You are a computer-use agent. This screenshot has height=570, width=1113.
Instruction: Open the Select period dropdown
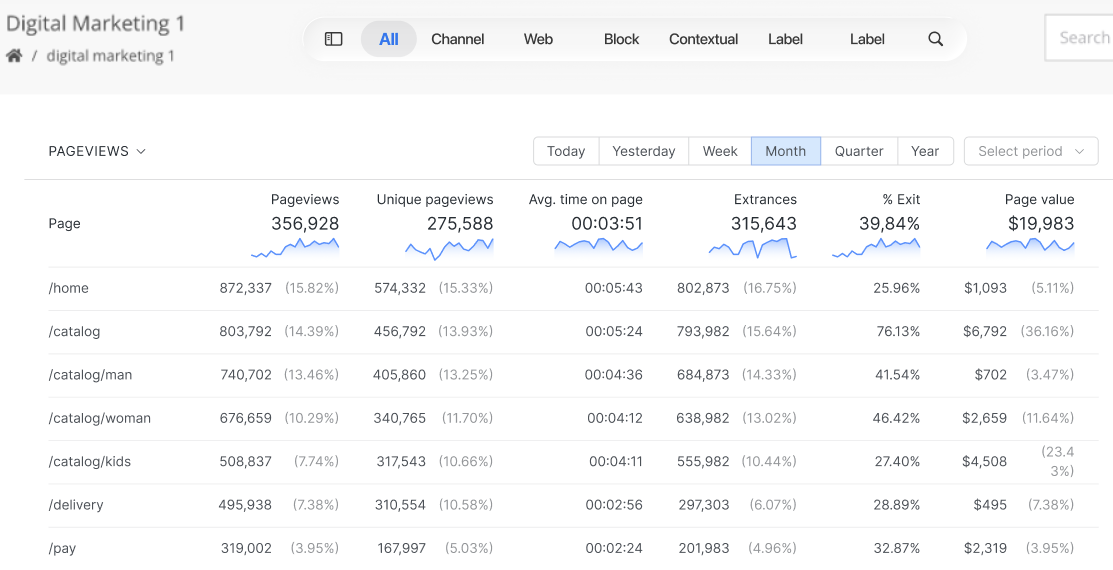pyautogui.click(x=1030, y=151)
